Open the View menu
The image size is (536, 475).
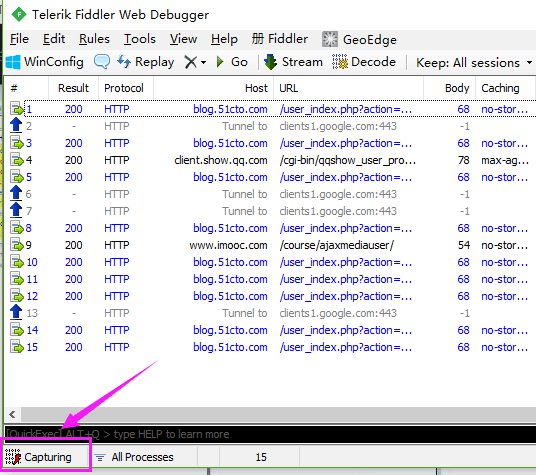(184, 39)
